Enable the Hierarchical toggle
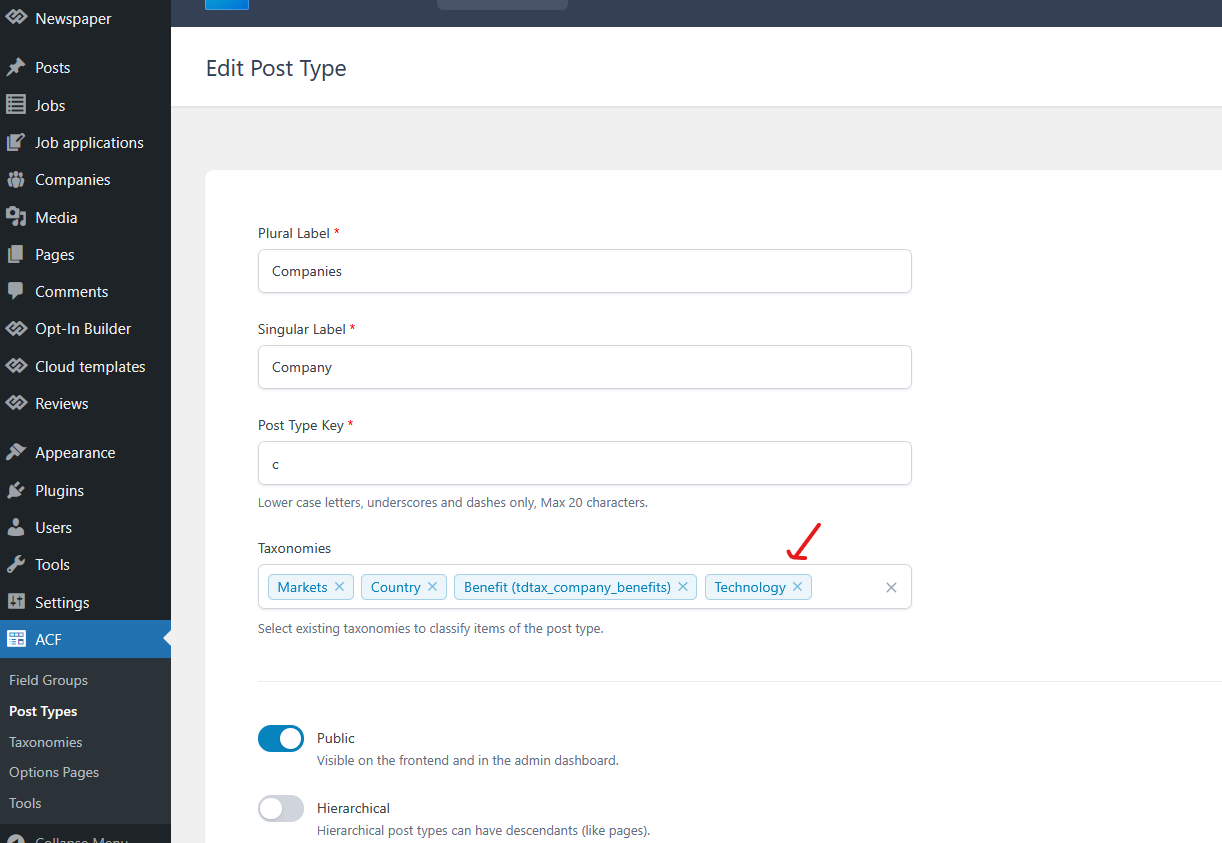This screenshot has height=843, width=1222. (281, 808)
